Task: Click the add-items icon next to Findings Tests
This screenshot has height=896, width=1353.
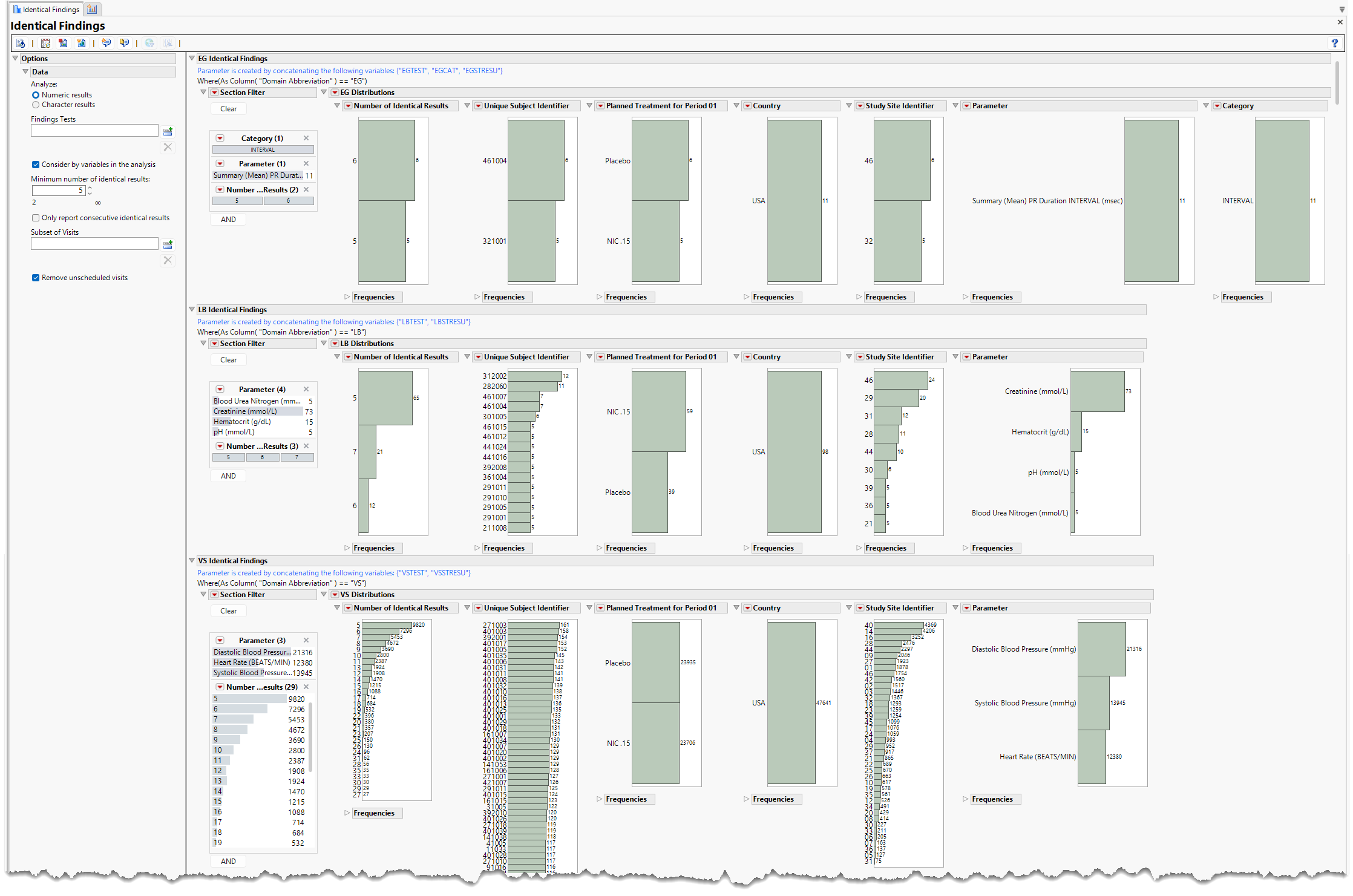Action: (168, 131)
